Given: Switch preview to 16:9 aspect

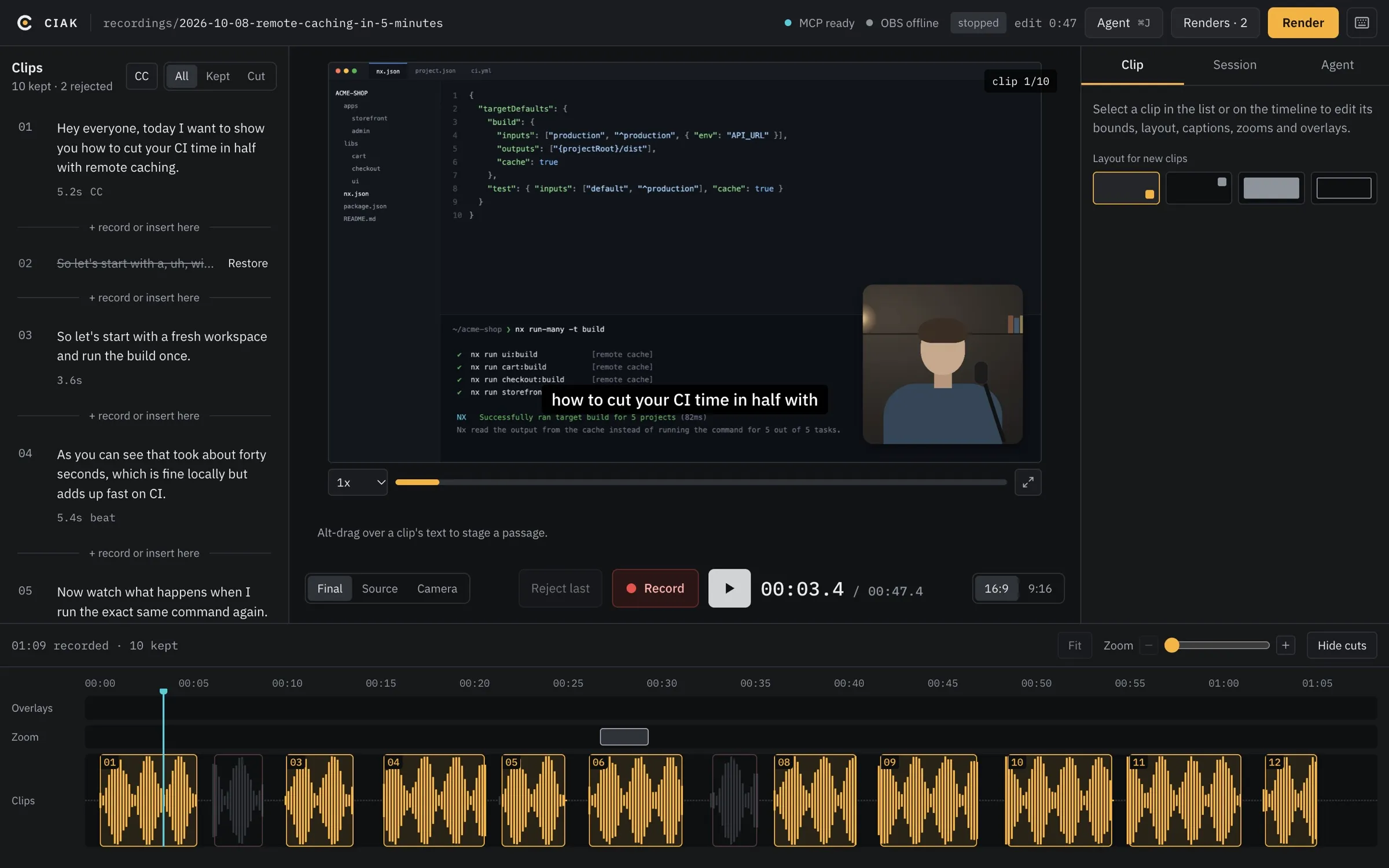Looking at the screenshot, I should click(996, 589).
